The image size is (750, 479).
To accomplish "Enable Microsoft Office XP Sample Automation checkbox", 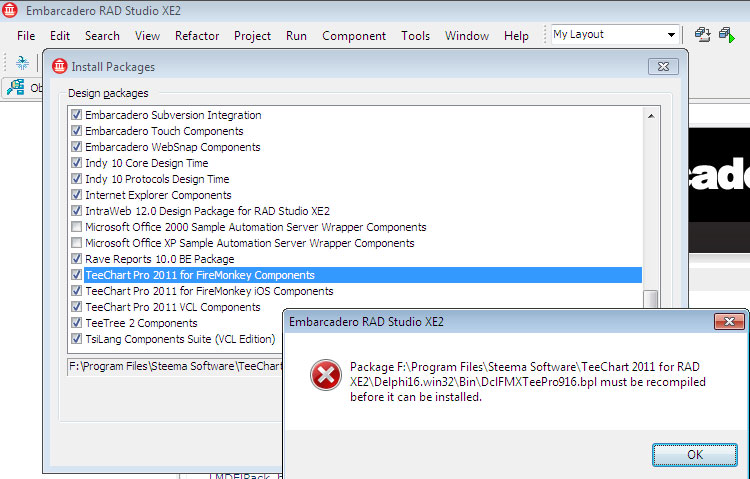I will click(76, 243).
